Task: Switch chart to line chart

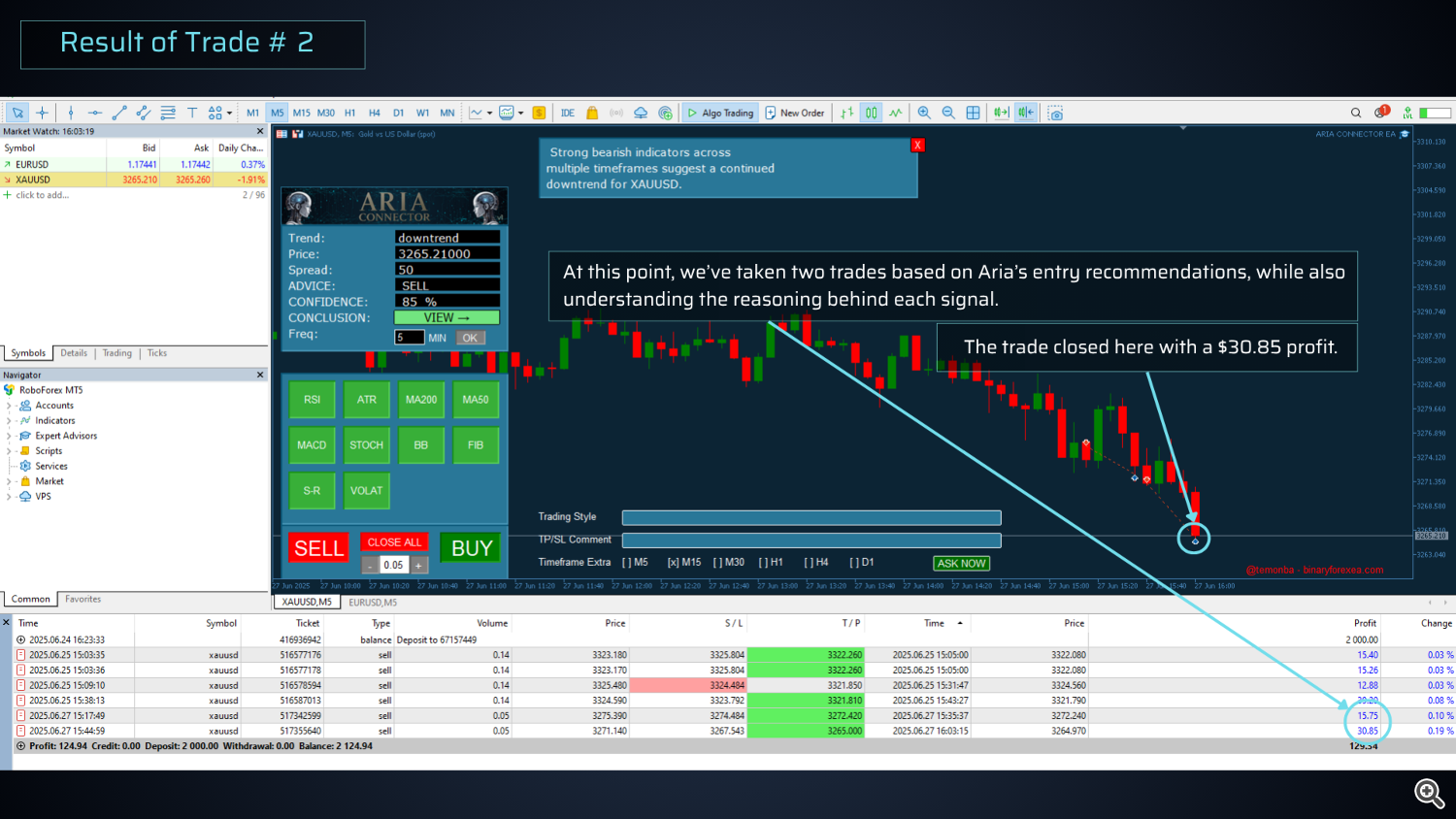Action: click(895, 113)
